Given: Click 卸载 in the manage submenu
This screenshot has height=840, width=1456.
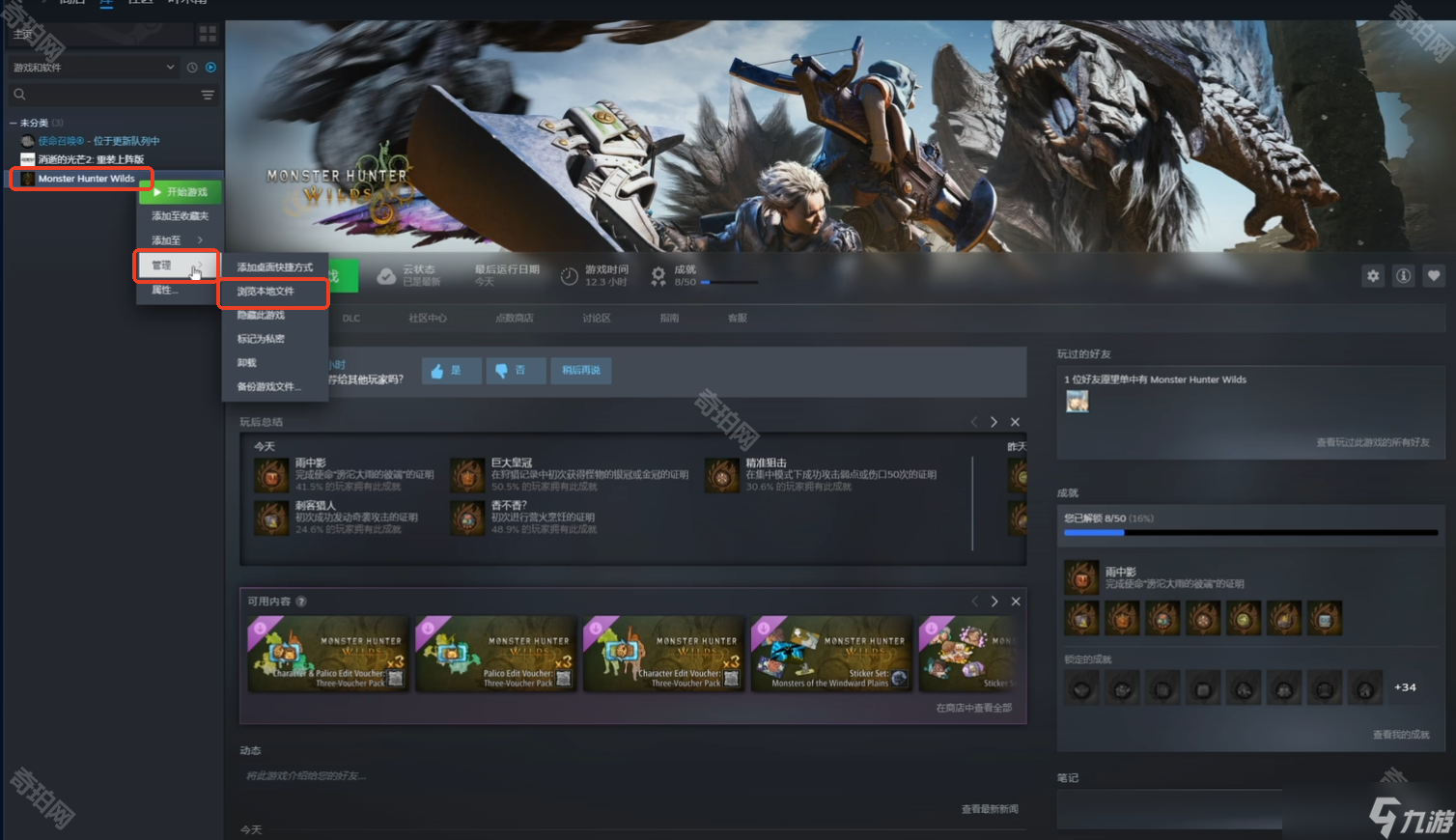Looking at the screenshot, I should 247,363.
